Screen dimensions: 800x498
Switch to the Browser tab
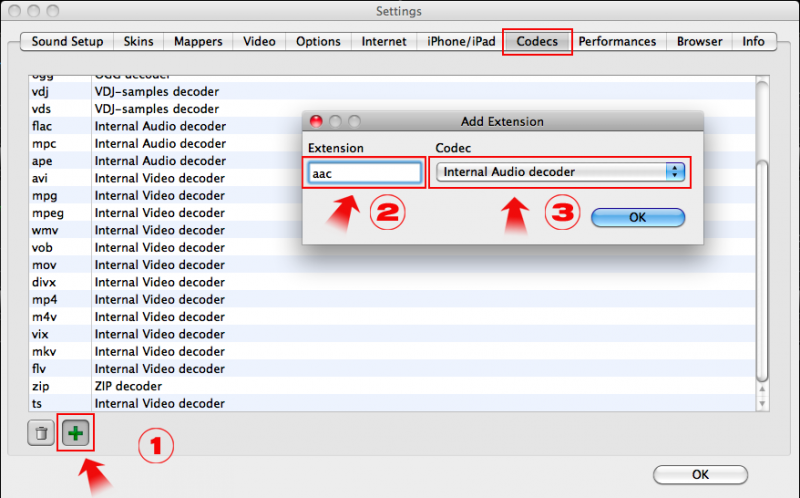click(699, 42)
